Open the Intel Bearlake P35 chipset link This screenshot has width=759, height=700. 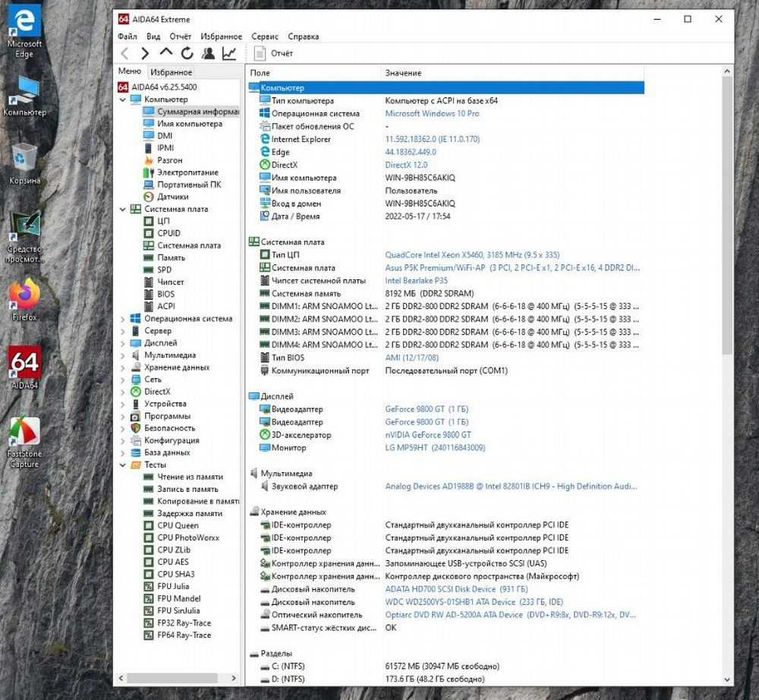(x=416, y=281)
